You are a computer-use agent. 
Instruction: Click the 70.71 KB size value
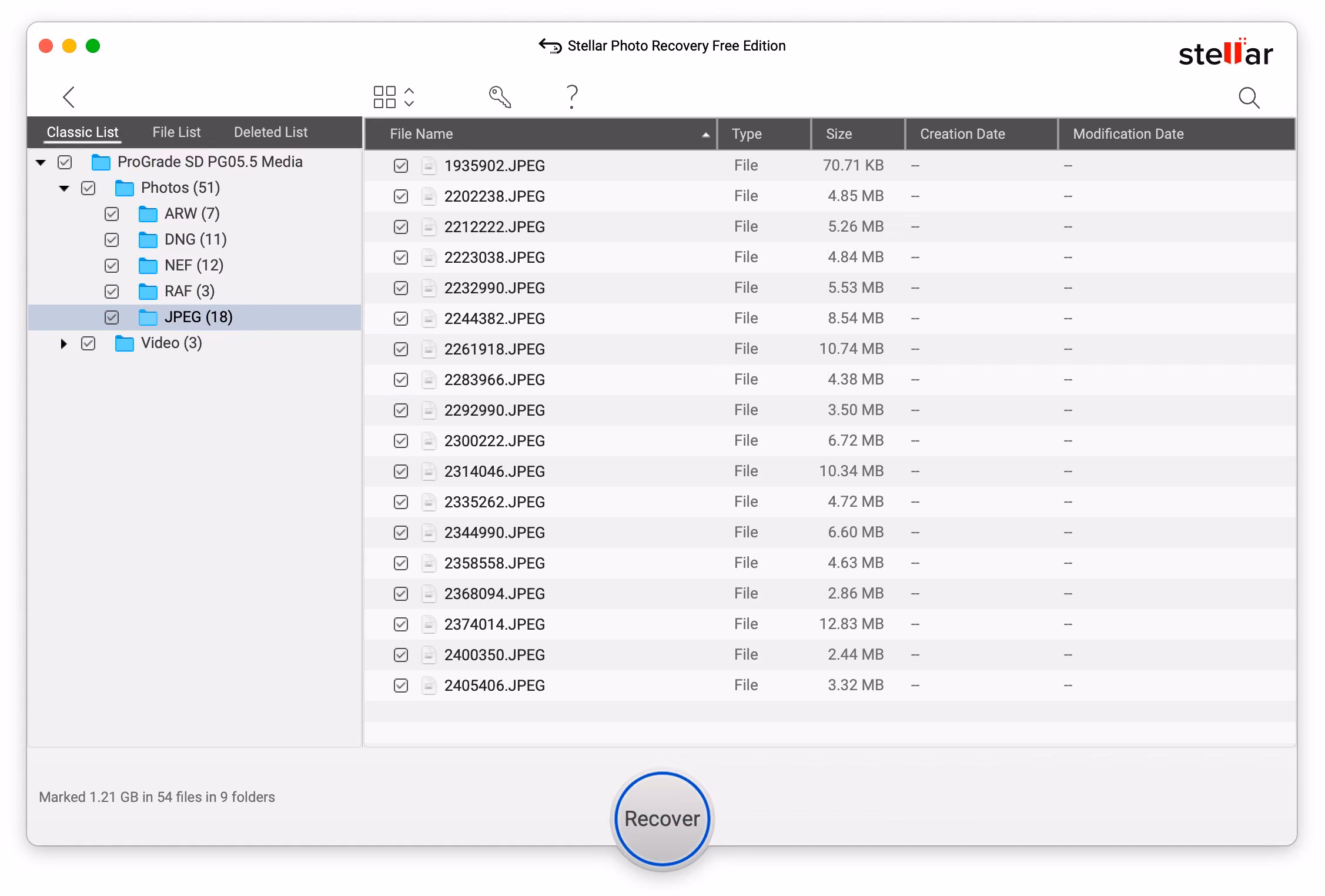(x=853, y=165)
